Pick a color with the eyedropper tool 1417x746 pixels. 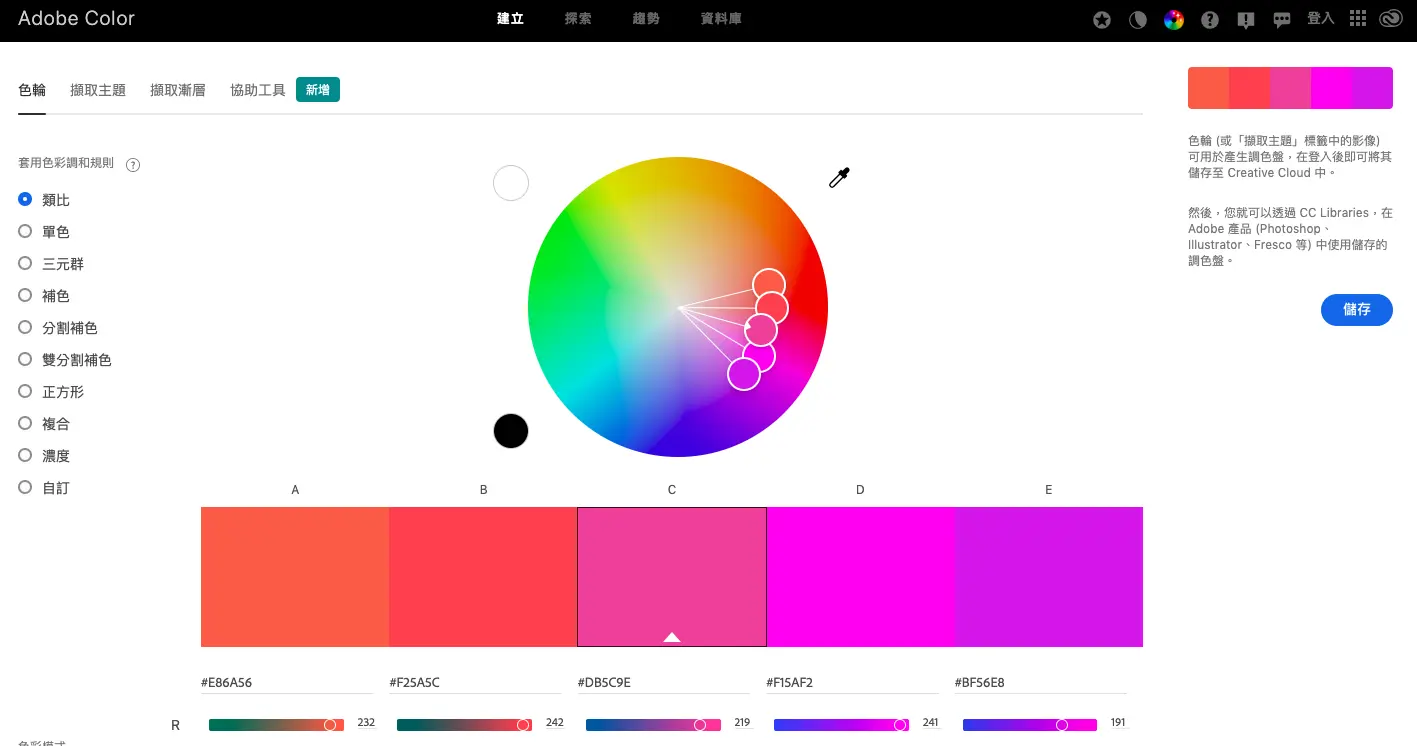(x=839, y=178)
